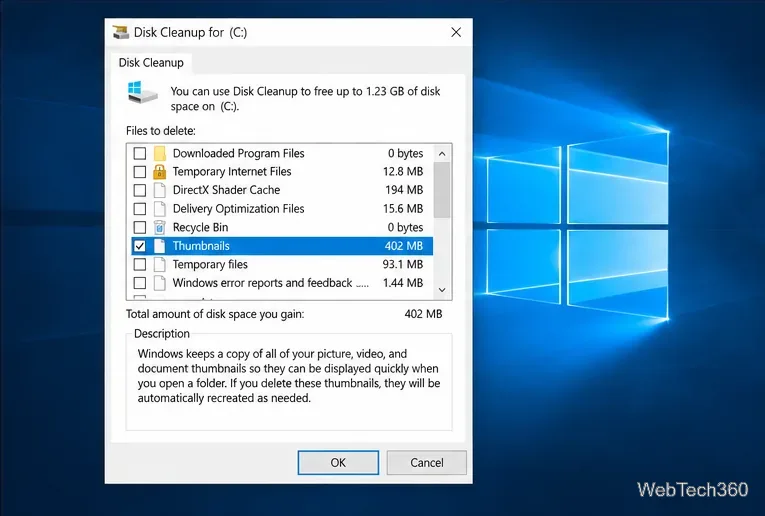The width and height of the screenshot is (765, 516).
Task: Click the Windows drive icon beside the summary text
Action: [142, 92]
